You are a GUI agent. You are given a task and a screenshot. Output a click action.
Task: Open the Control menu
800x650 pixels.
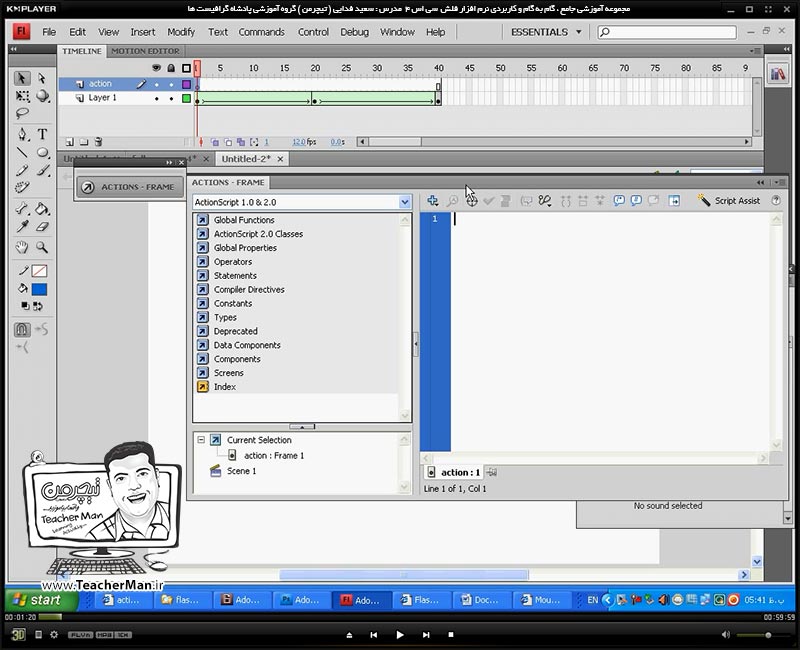313,32
